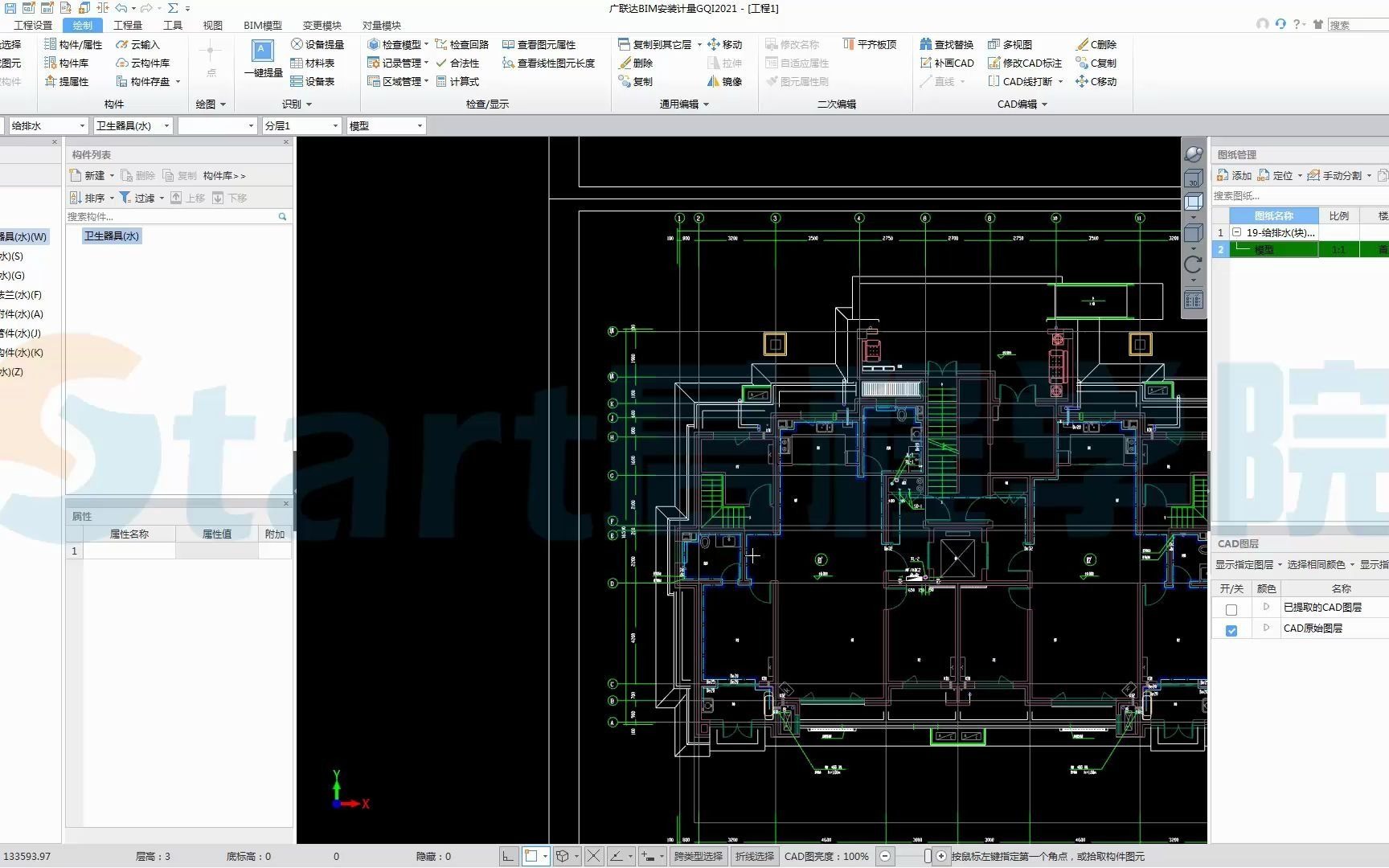Viewport: 1389px width, 868px height.
Task: Open 构件/属性 component properties tool
Action: click(73, 44)
